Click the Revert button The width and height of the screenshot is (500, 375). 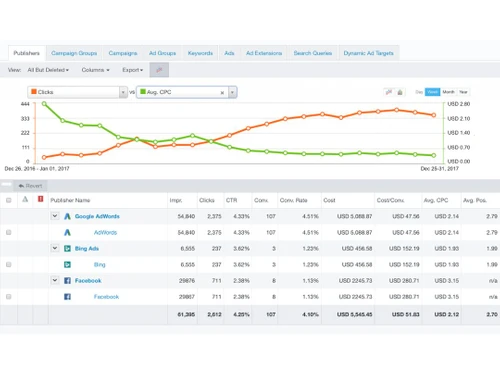point(30,186)
